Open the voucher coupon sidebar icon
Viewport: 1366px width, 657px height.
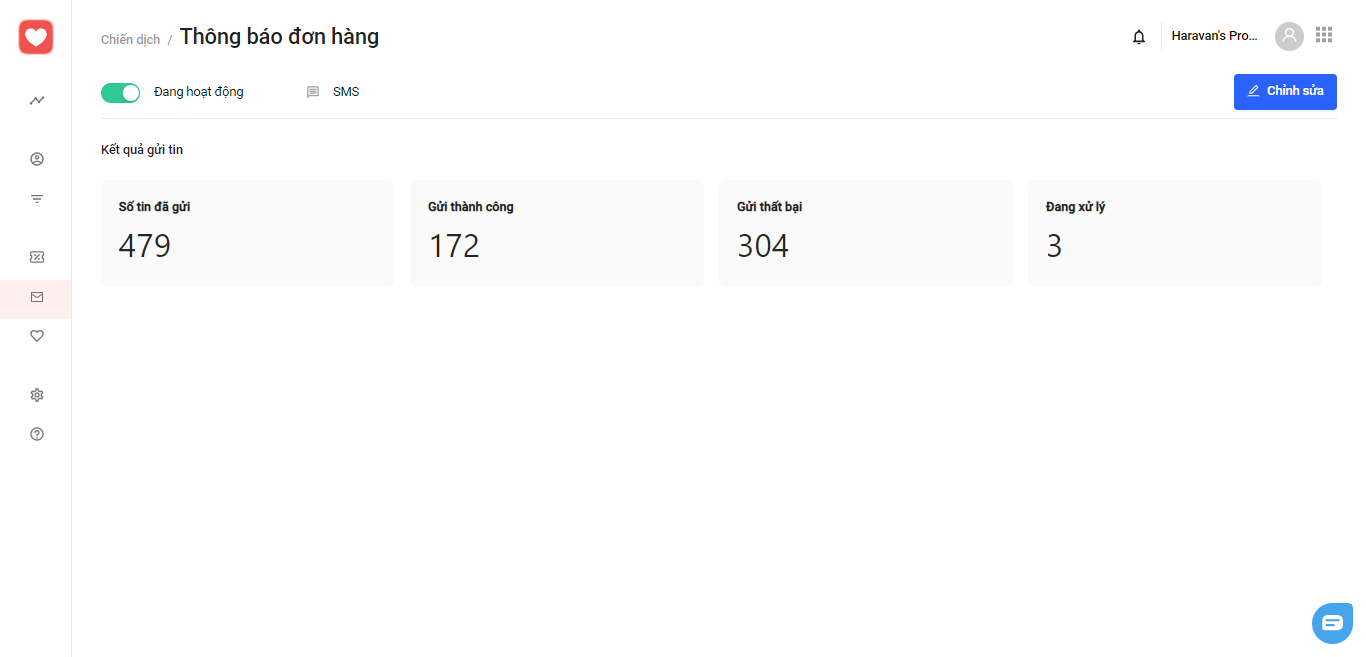click(37, 257)
